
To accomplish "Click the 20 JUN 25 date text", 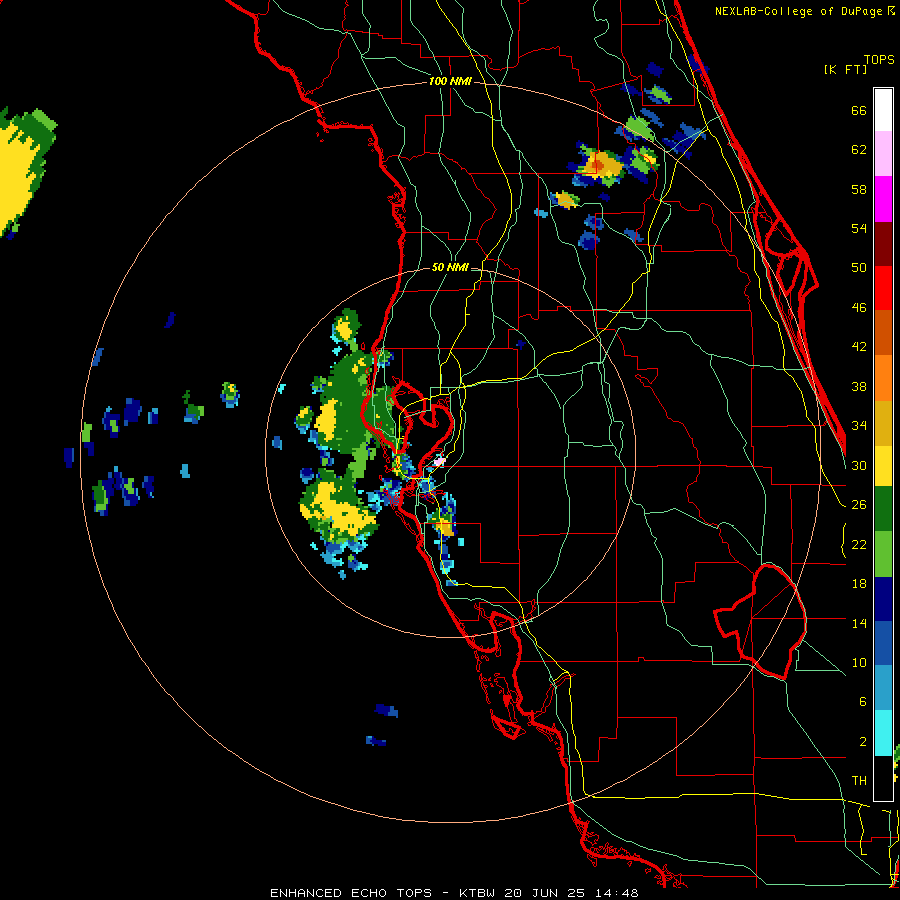I will (x=545, y=893).
